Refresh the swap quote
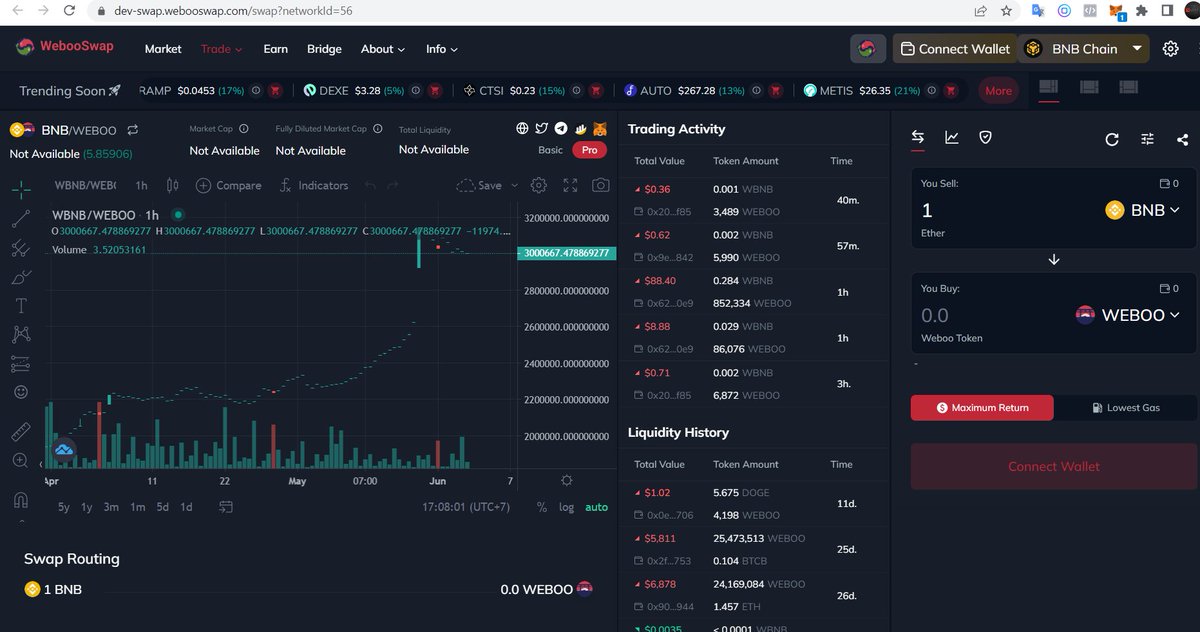 point(1112,139)
